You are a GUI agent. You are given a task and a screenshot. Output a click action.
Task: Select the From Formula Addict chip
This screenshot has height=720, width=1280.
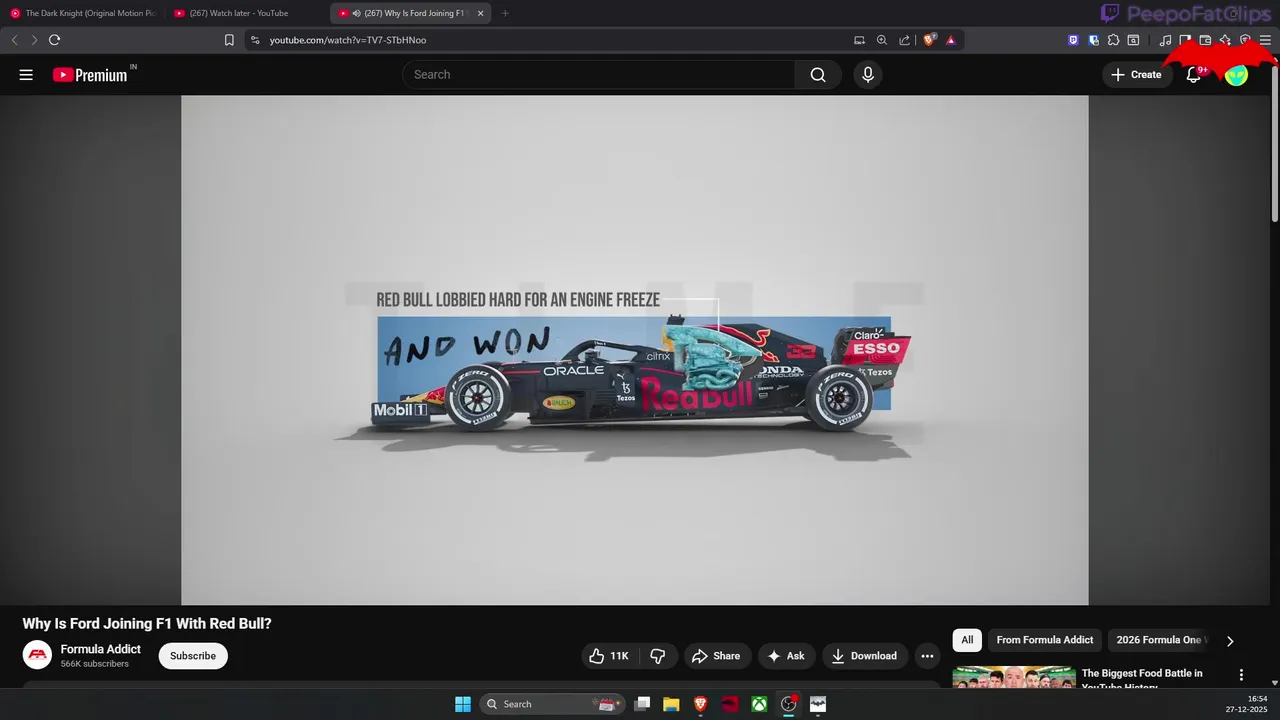click(x=1045, y=640)
